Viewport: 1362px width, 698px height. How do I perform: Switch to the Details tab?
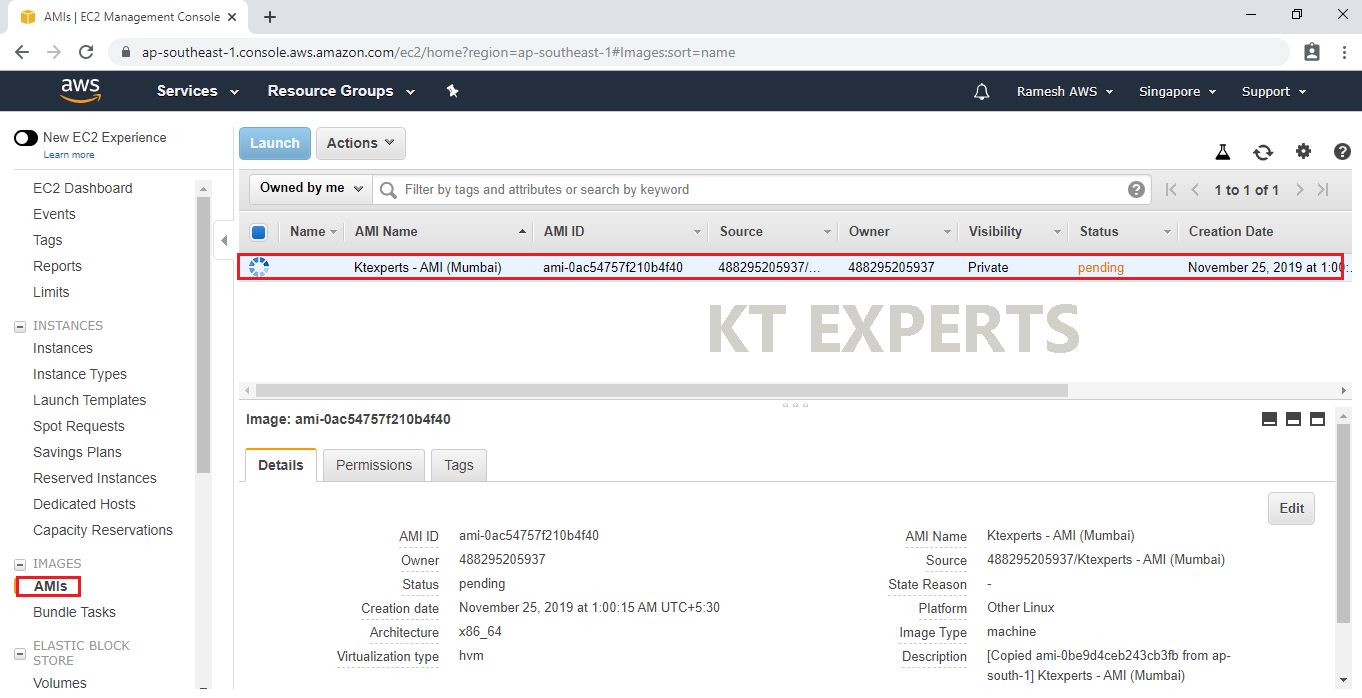[281, 465]
